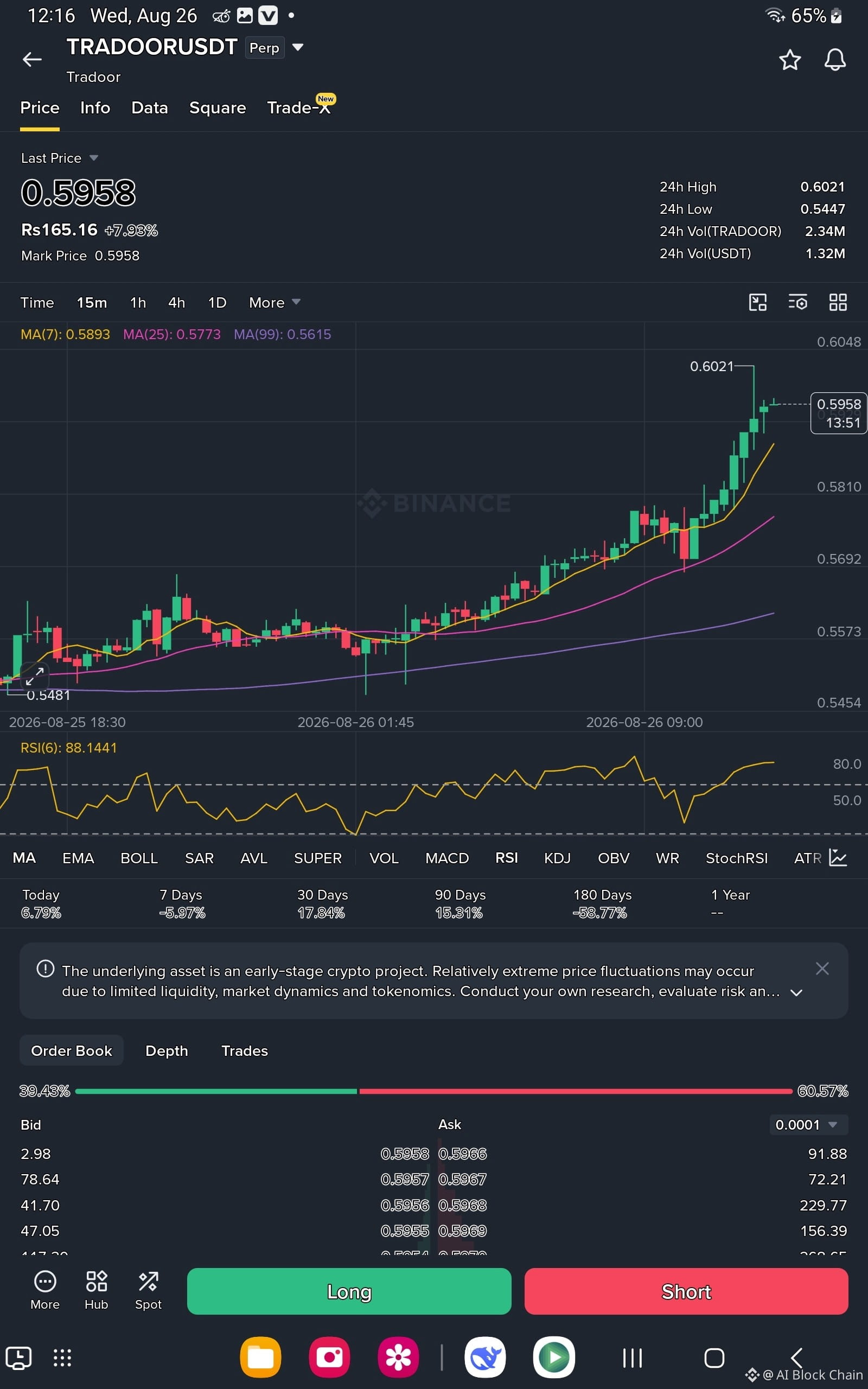Tap the red Short button
The width and height of the screenshot is (868, 1389).
point(686,1291)
